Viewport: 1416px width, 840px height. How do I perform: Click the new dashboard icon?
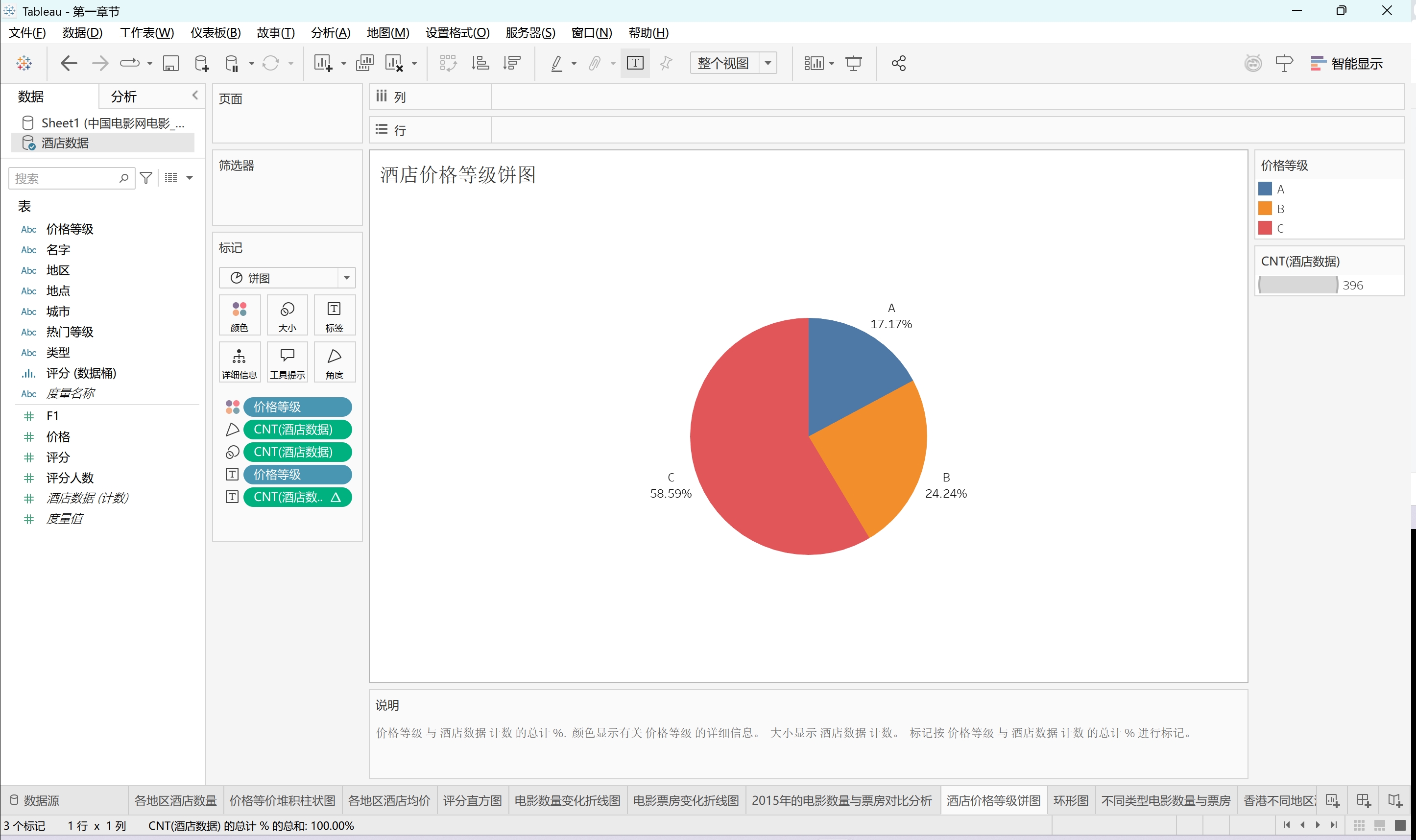(1364, 800)
